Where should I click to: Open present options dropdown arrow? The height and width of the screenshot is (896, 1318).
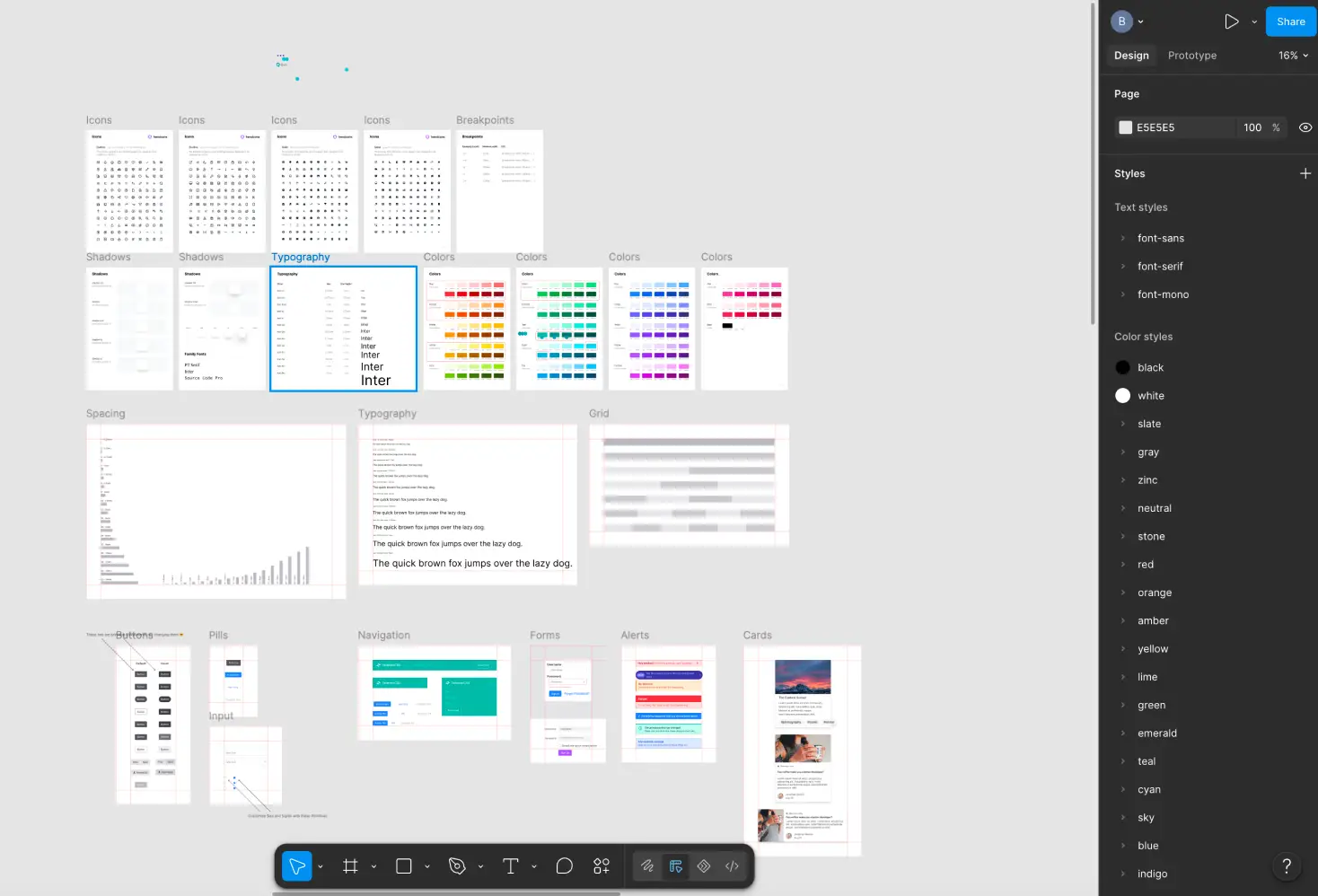1254,22
